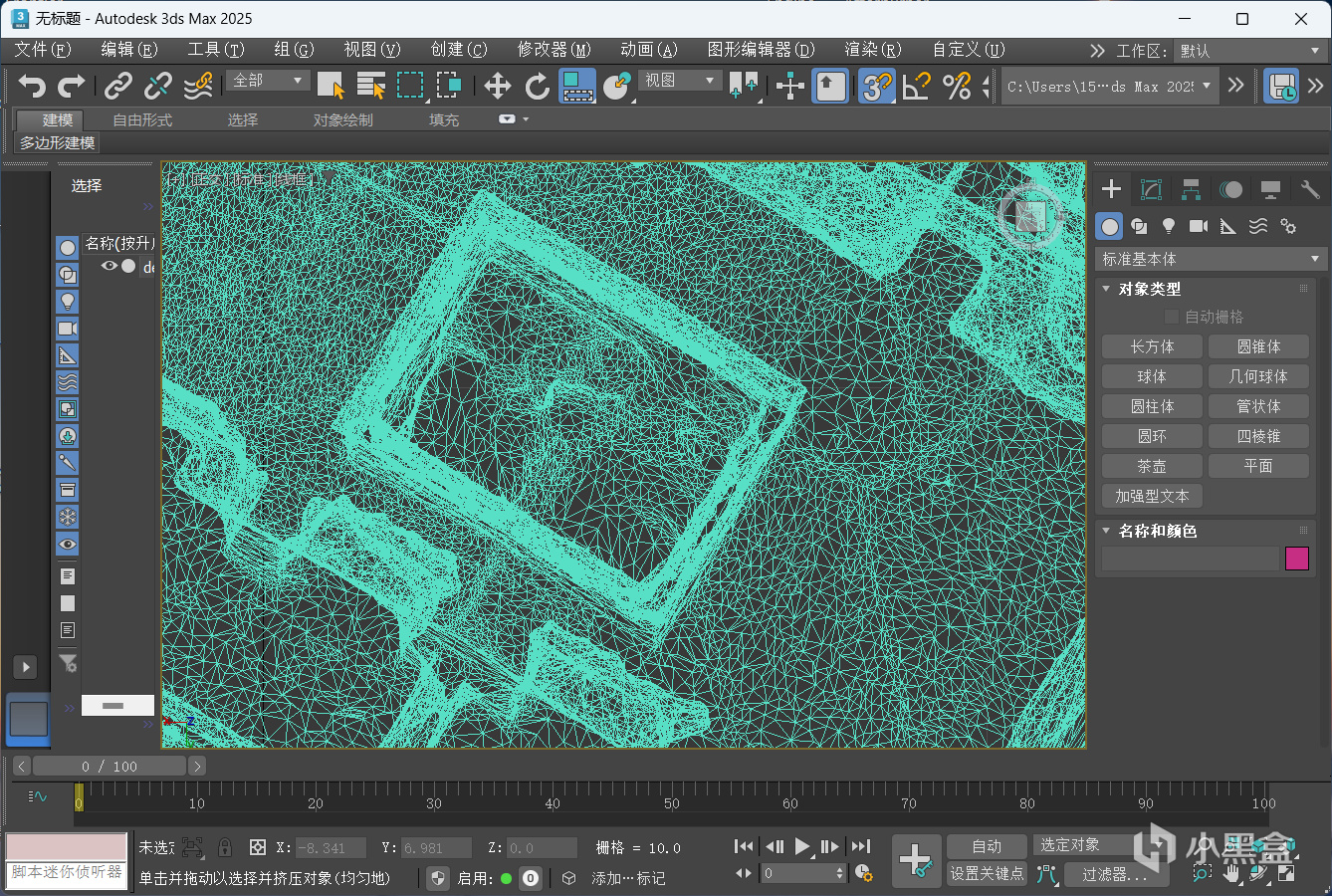Click the magenta object color swatch
This screenshot has width=1332, height=896.
coord(1296,559)
